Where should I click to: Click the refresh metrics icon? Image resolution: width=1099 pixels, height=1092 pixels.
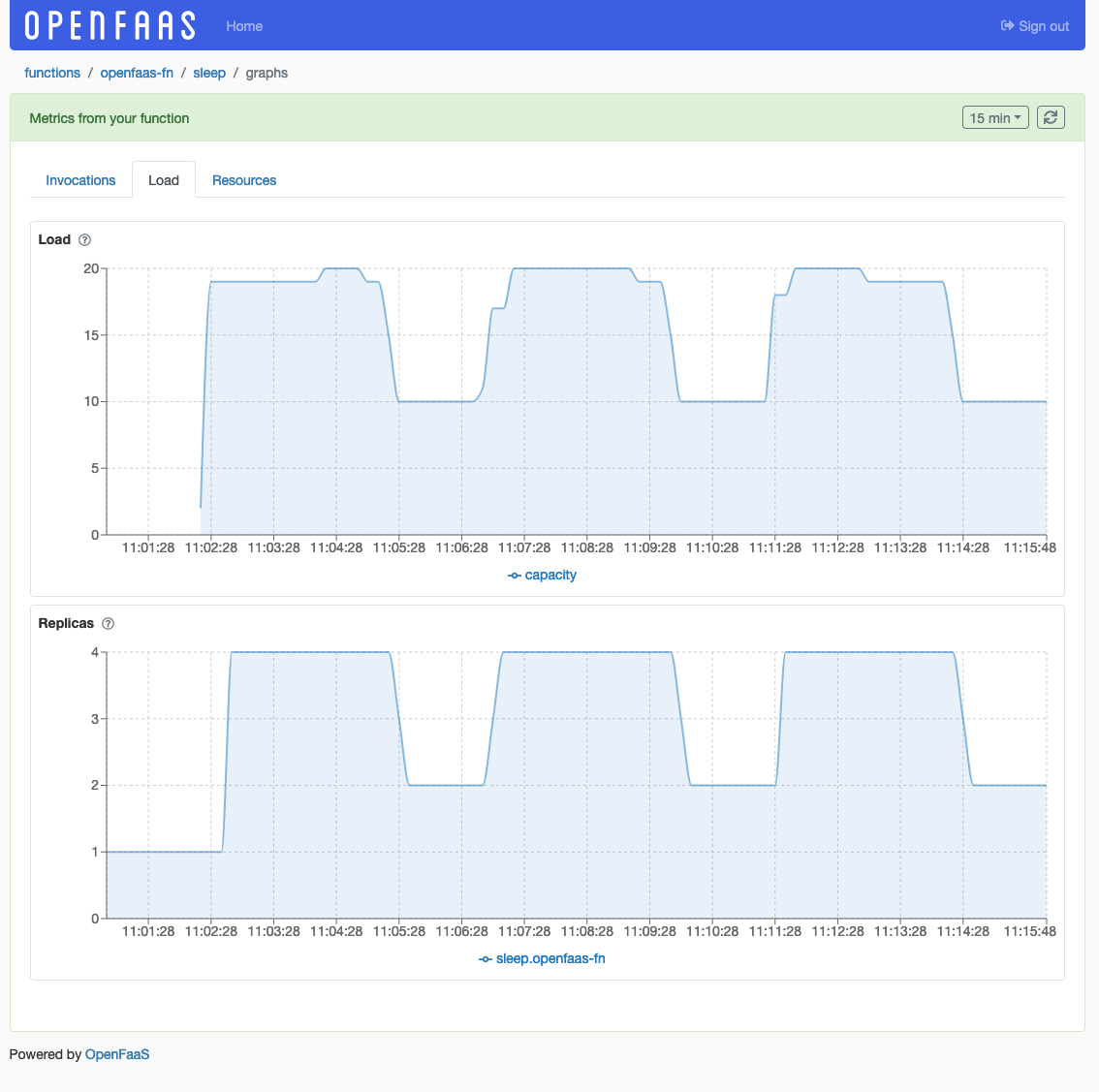[x=1051, y=116]
